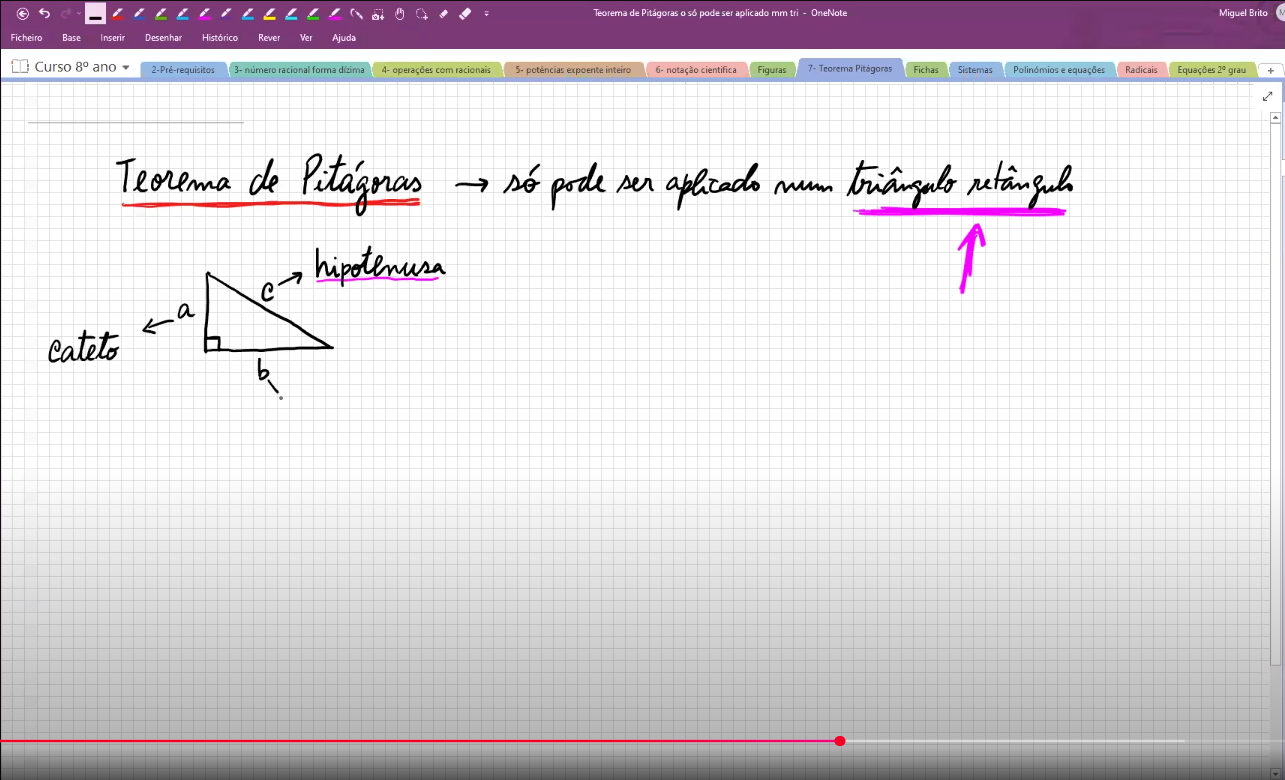1285x780 pixels.
Task: Choose the lasso select tool
Action: coord(422,14)
